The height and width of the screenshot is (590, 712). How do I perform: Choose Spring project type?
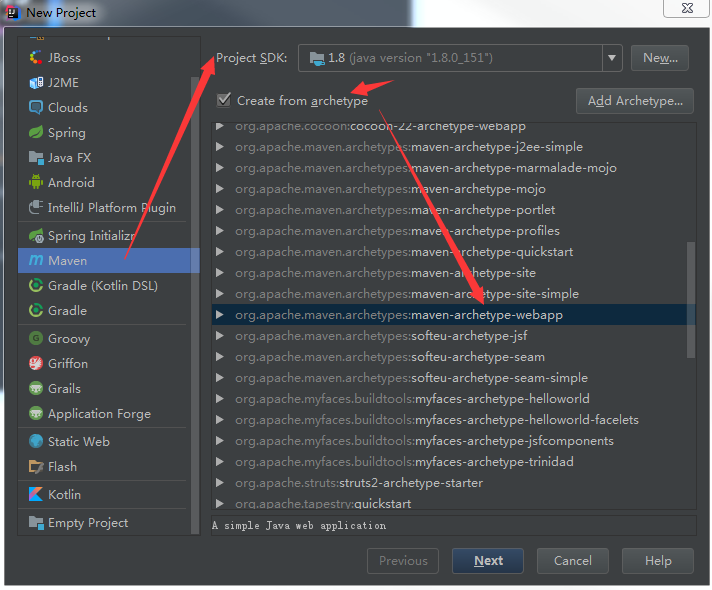point(105,133)
